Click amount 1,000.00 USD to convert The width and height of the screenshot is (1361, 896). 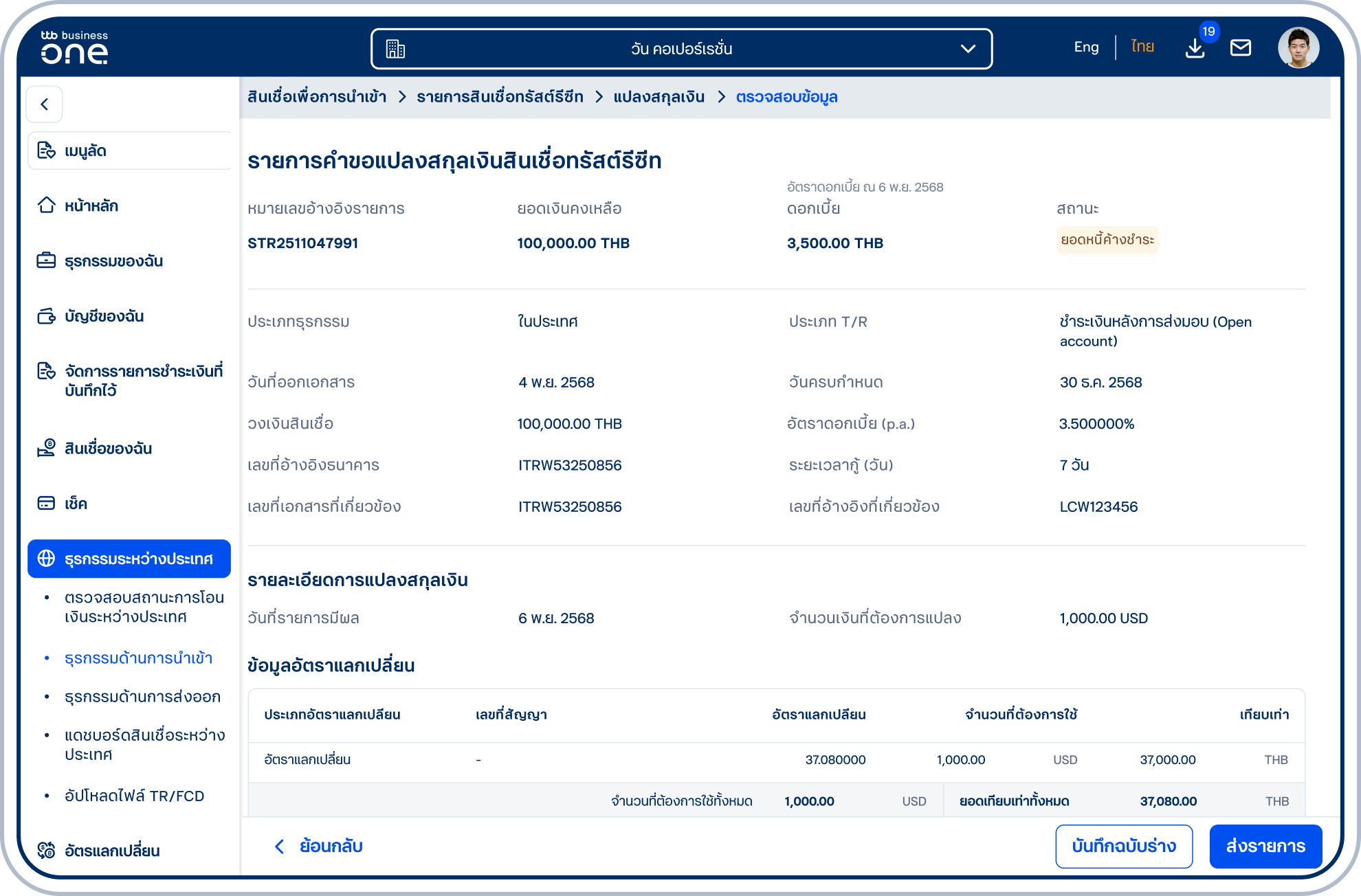[x=1103, y=618]
